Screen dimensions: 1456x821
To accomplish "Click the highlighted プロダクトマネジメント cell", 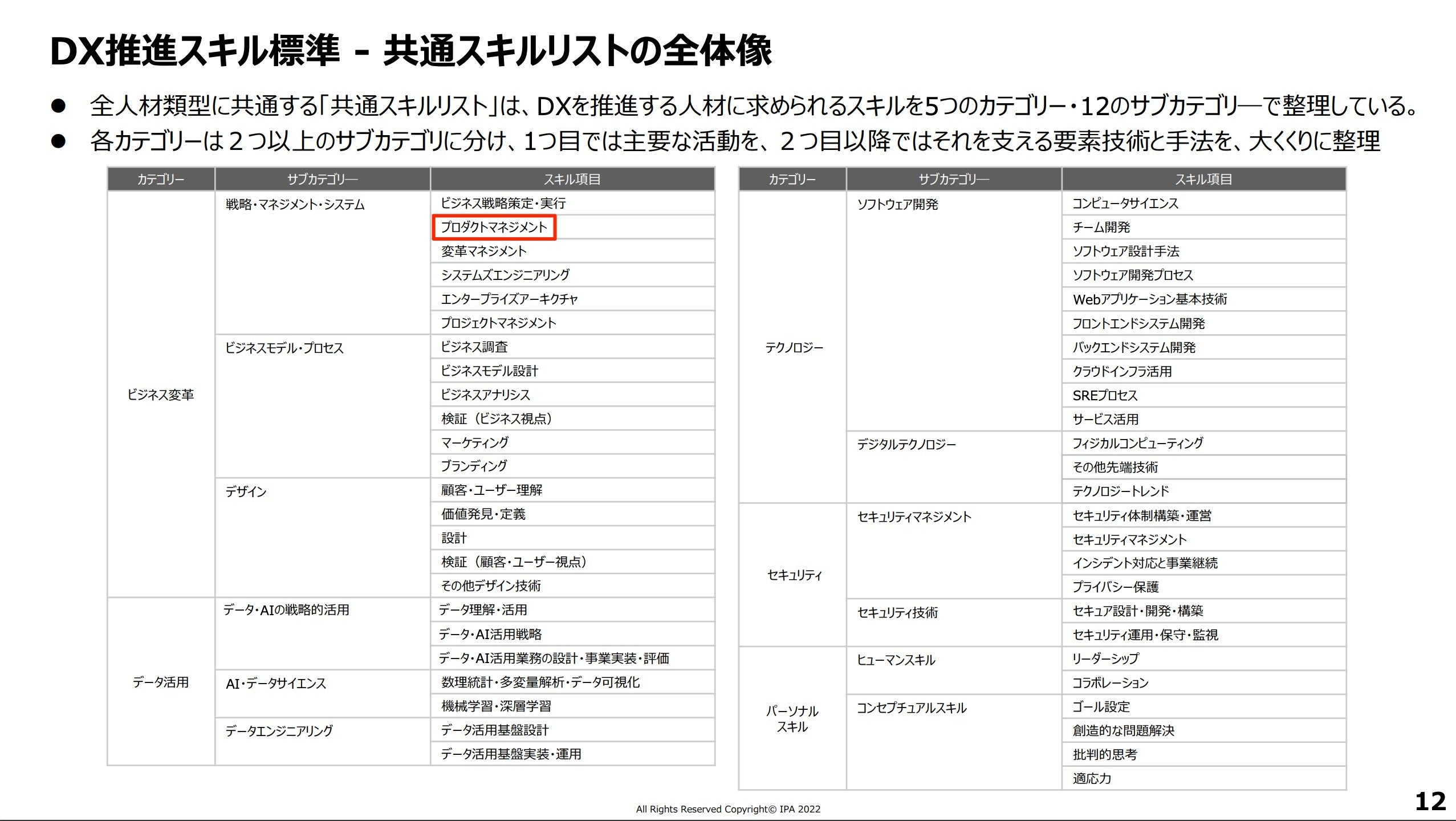I will (x=494, y=227).
